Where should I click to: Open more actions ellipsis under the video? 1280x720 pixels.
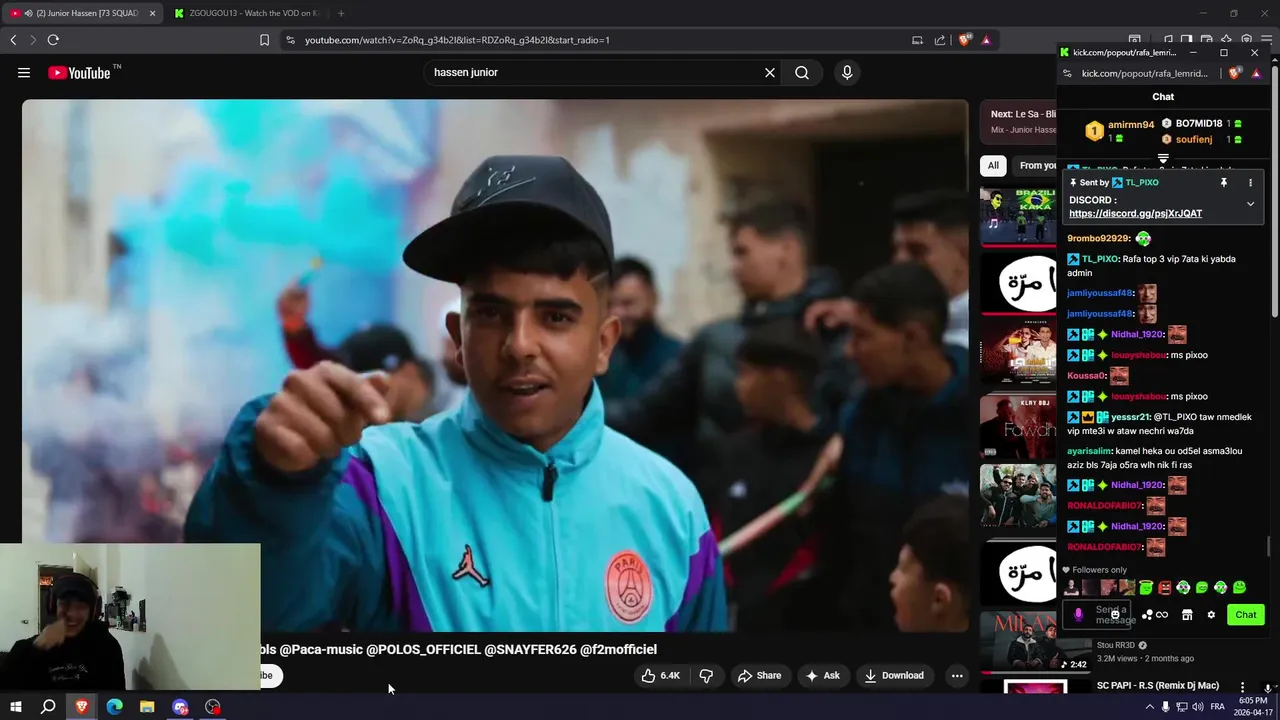pos(957,675)
